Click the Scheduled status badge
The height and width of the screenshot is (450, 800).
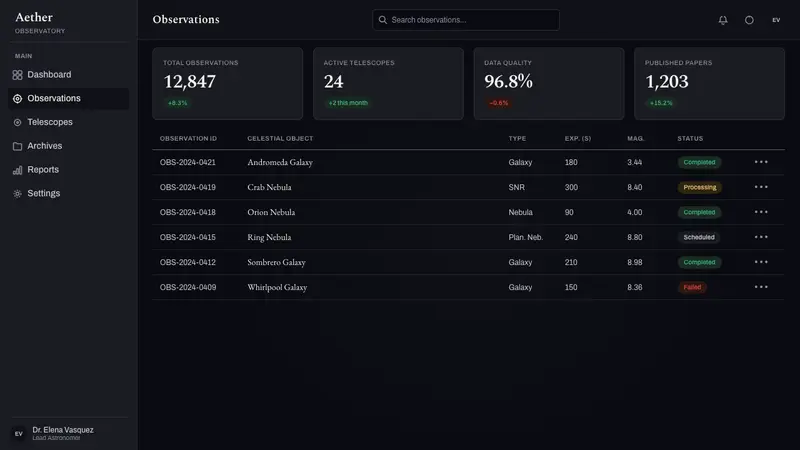[699, 237]
